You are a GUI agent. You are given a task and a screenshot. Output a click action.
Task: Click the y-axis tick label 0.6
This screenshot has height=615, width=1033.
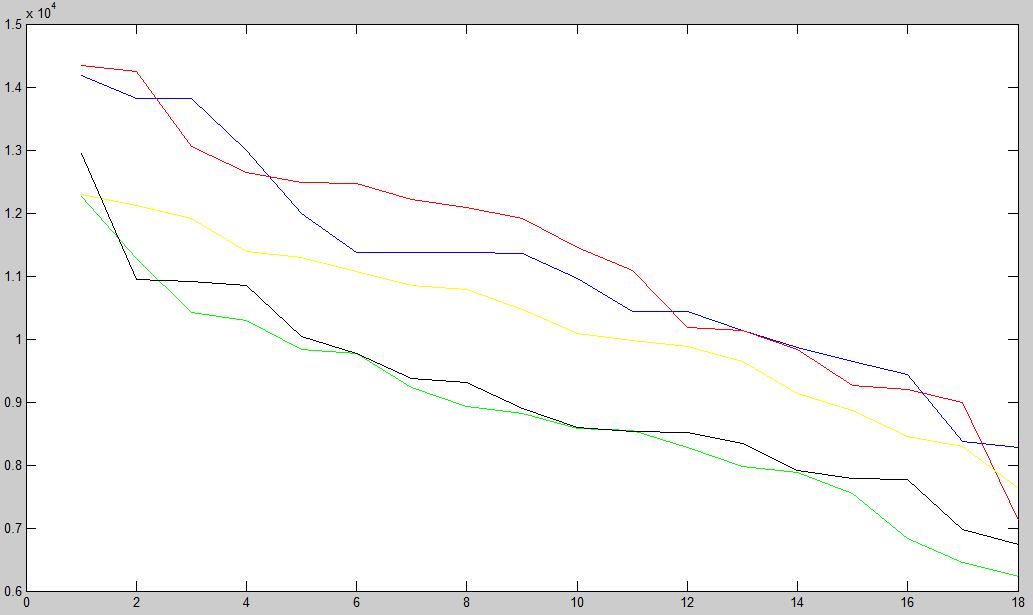click(12, 591)
